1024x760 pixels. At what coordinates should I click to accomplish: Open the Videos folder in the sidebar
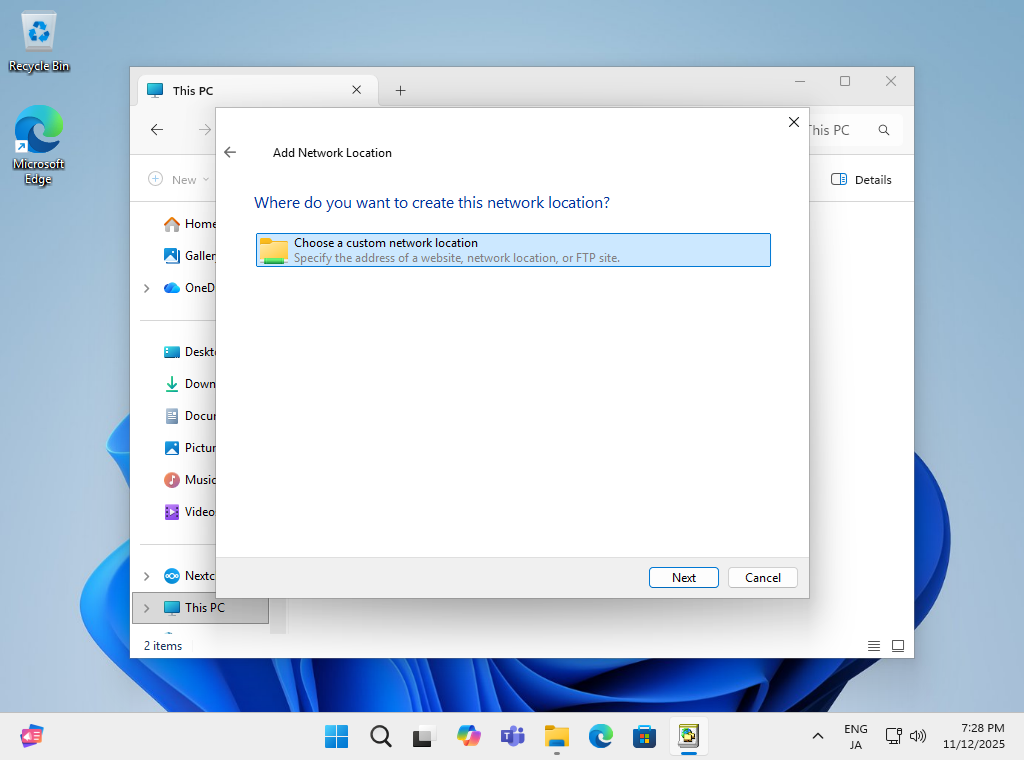click(x=198, y=511)
